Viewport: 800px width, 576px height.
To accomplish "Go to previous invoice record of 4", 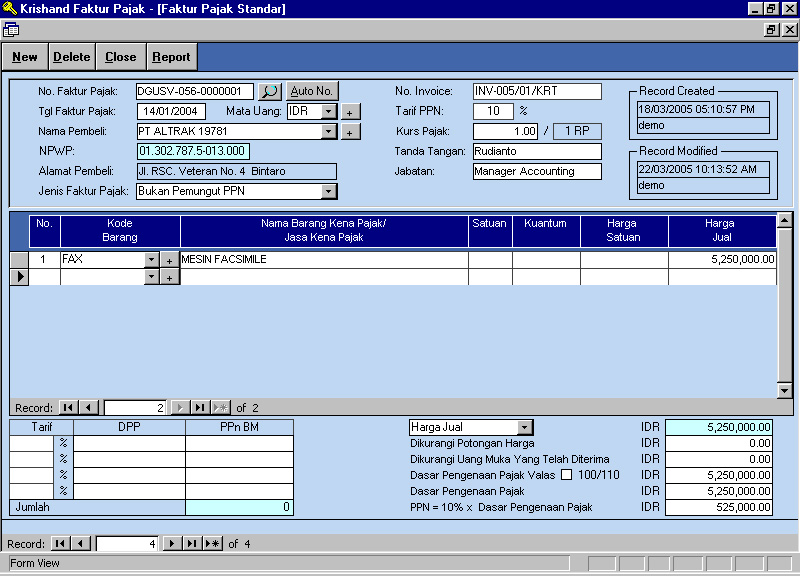I will (80, 543).
